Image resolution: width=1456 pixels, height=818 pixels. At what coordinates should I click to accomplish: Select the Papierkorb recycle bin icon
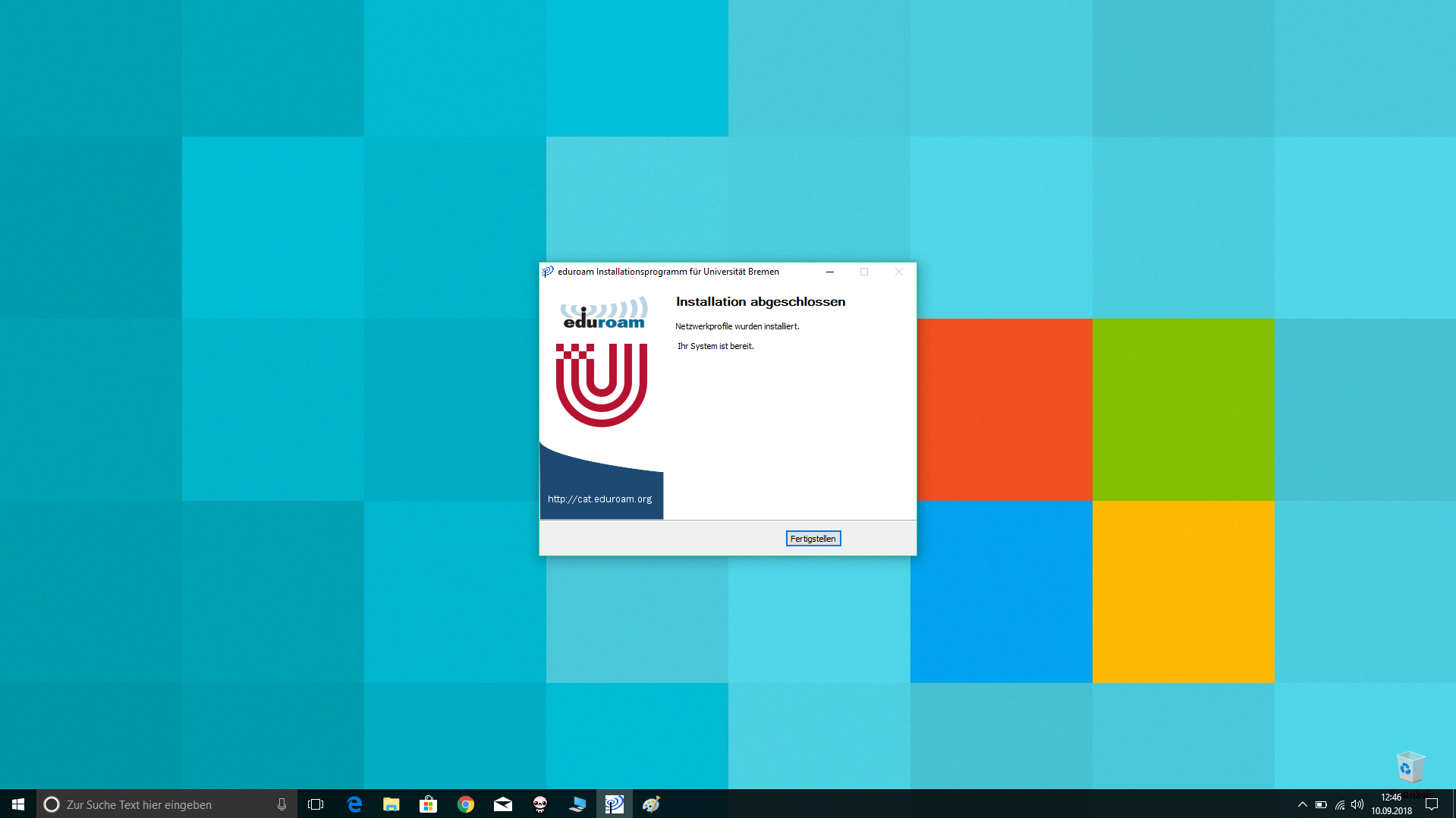1410,768
